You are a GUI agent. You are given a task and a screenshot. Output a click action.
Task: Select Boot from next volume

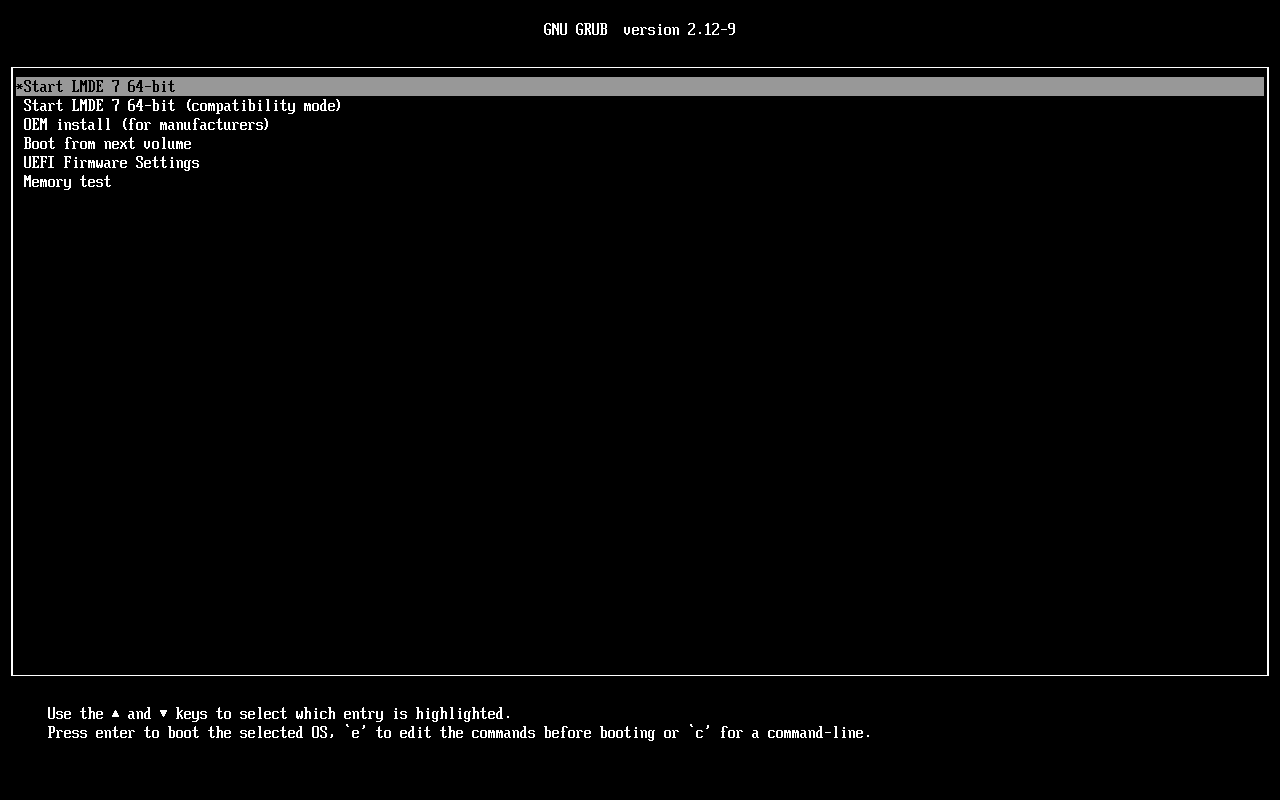click(107, 143)
